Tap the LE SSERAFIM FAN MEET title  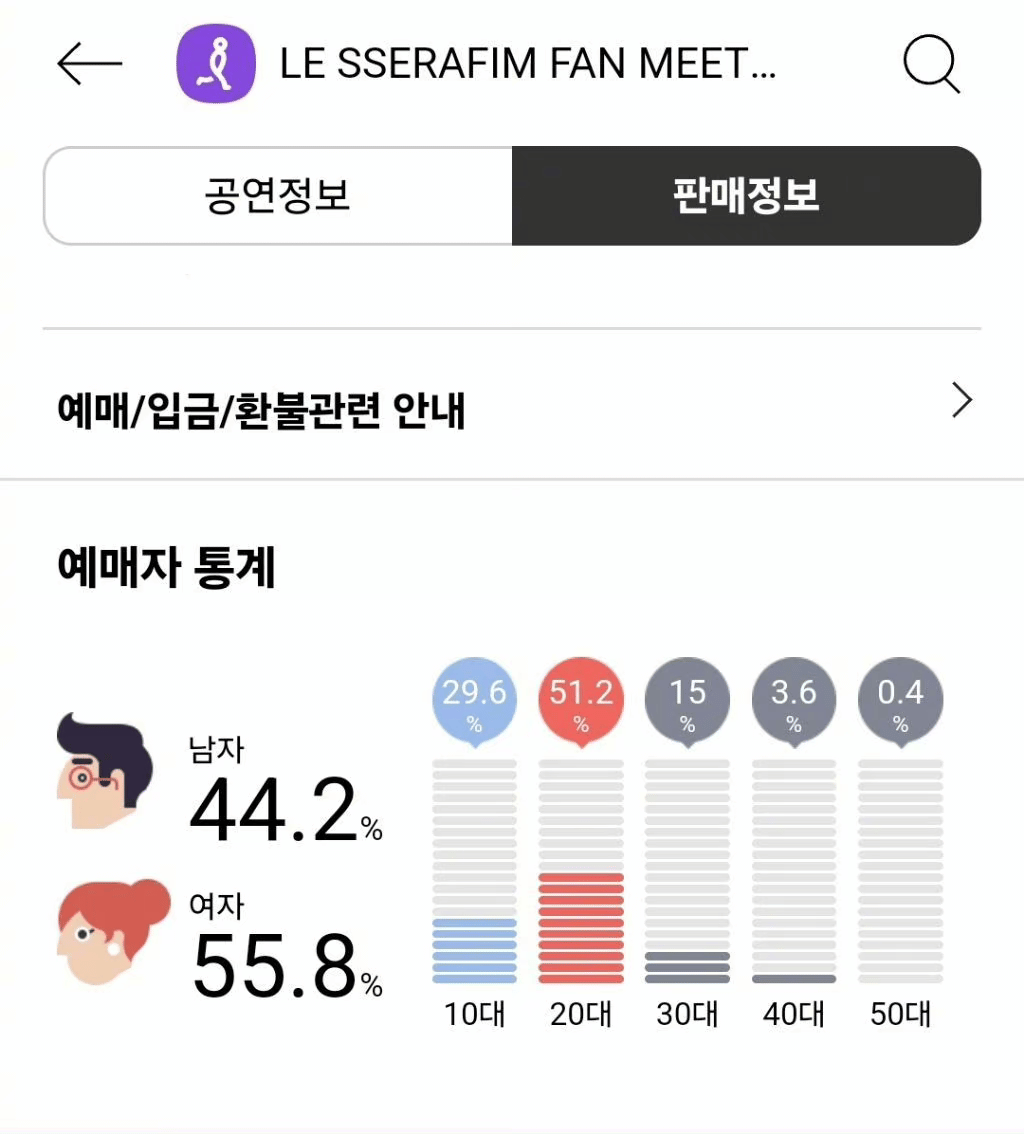pyautogui.click(x=528, y=64)
